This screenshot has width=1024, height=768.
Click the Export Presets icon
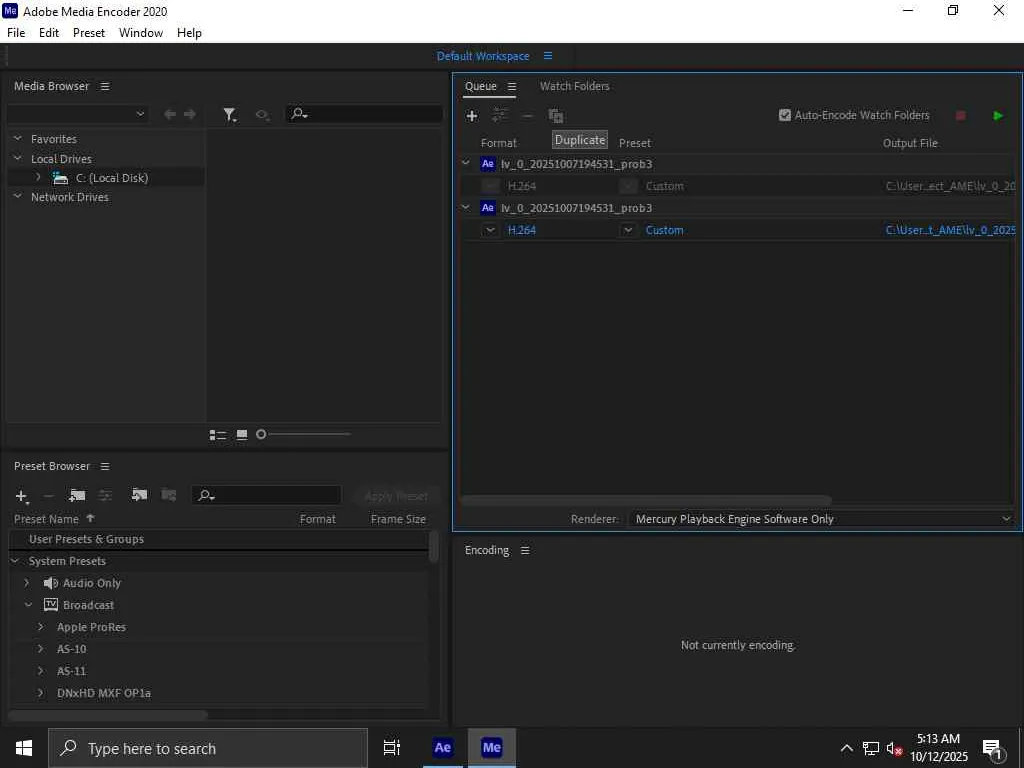[x=168, y=495]
